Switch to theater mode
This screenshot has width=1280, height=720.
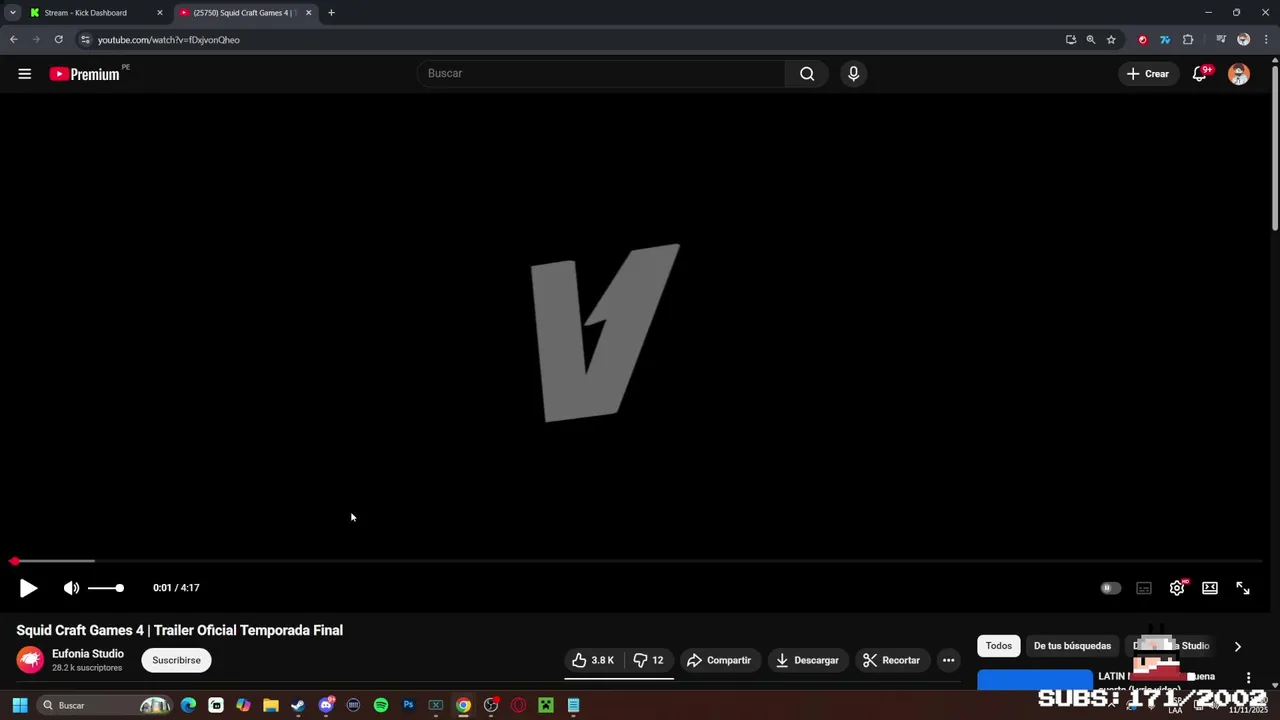pos(1210,588)
